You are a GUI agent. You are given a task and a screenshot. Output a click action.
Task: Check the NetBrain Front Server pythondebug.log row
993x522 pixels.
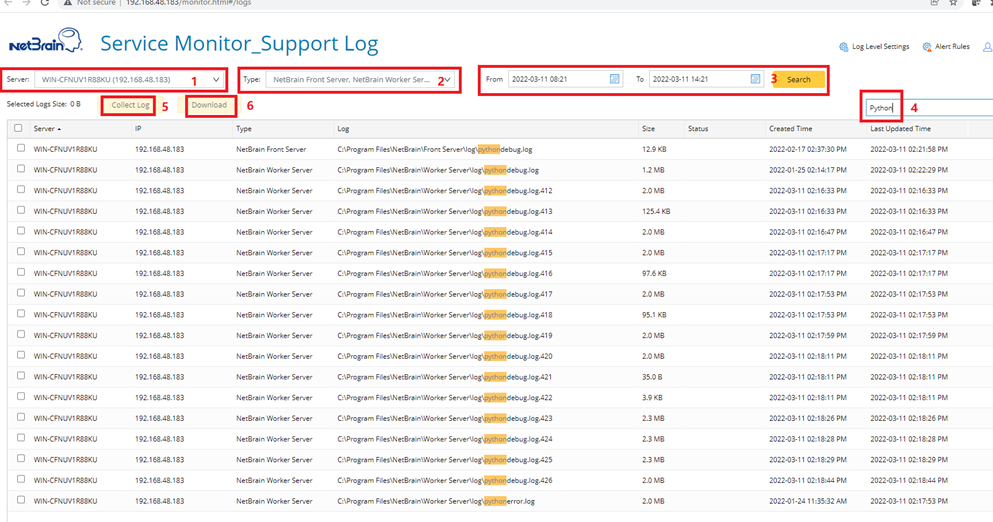point(20,149)
